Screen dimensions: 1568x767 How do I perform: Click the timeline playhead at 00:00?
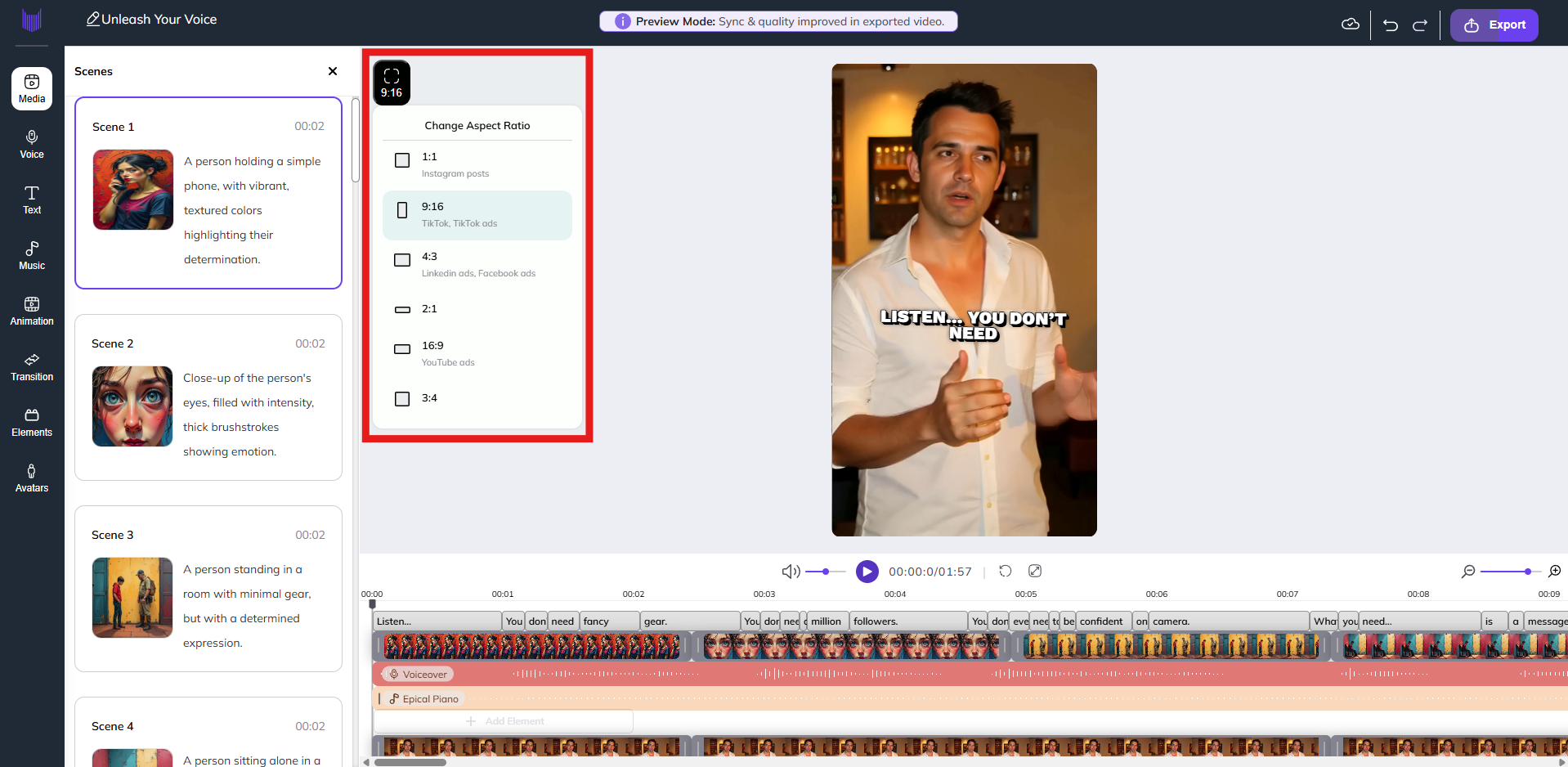373,604
